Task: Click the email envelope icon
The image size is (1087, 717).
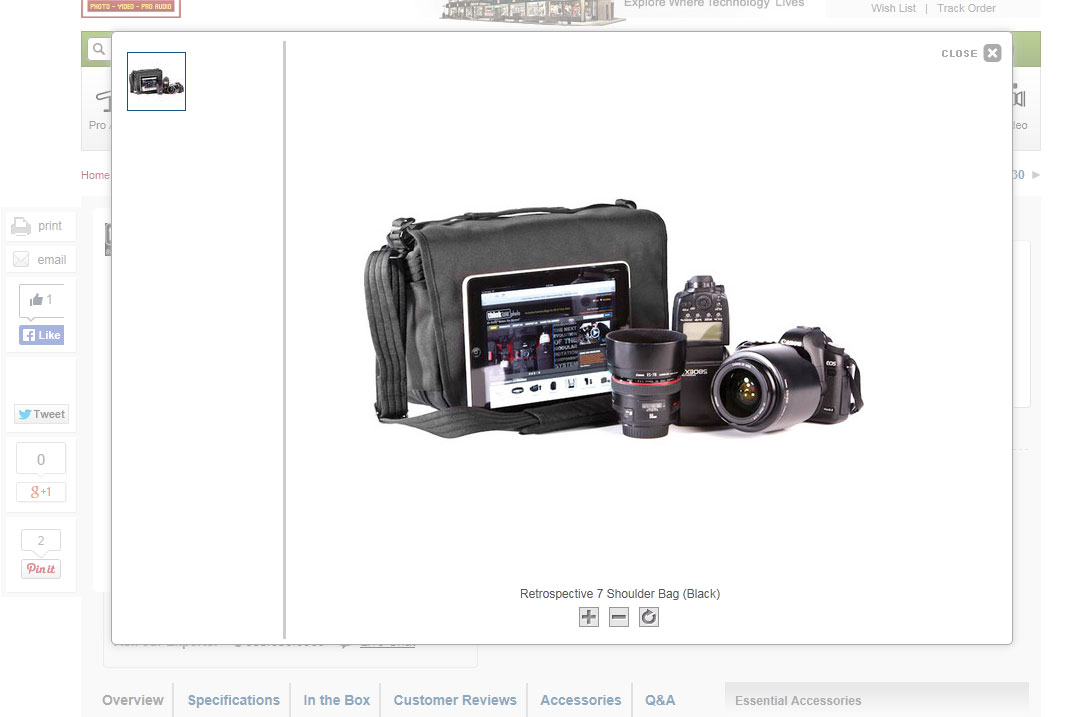Action: 21,259
